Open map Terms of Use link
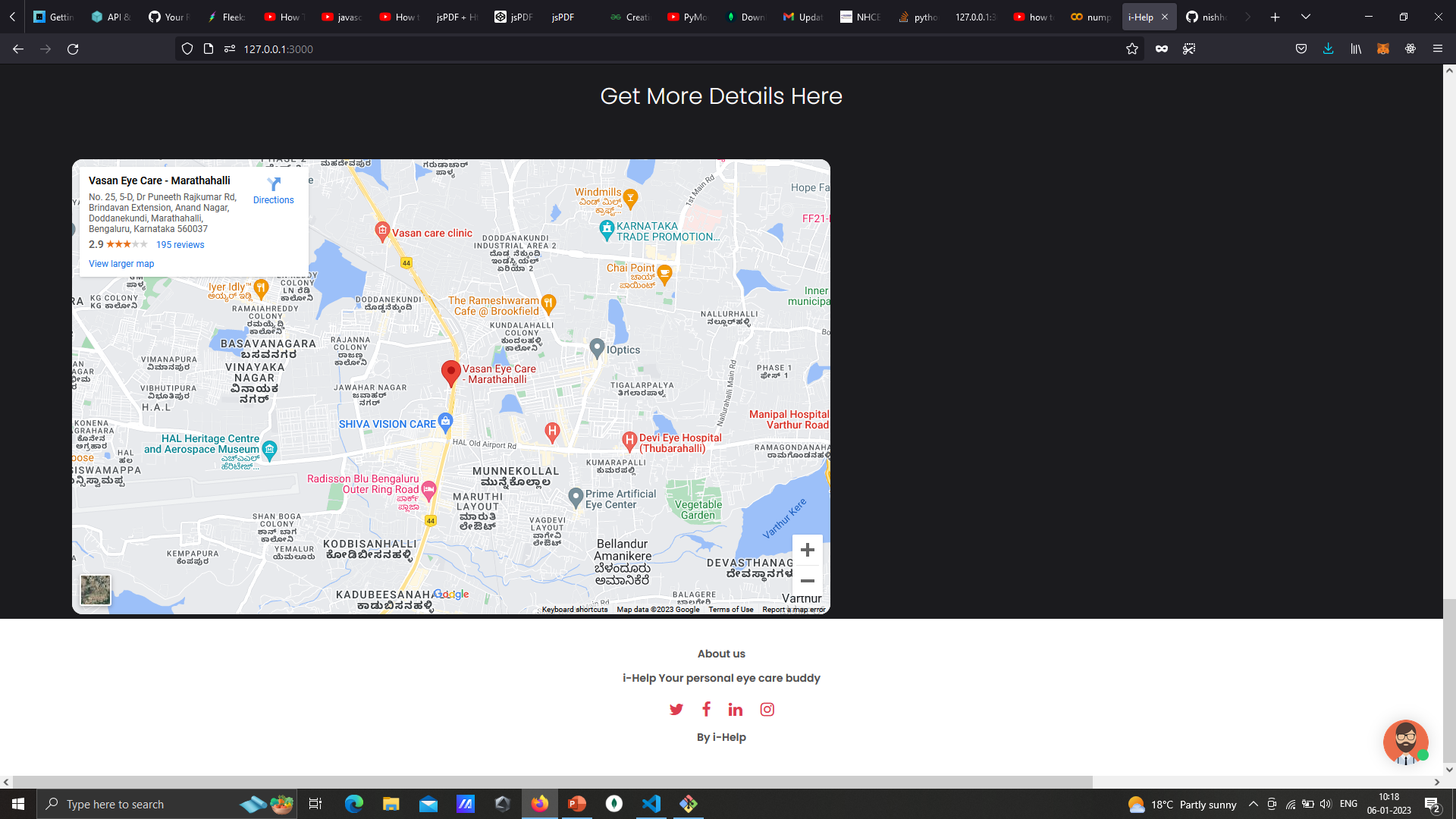The height and width of the screenshot is (819, 1456). [731, 610]
